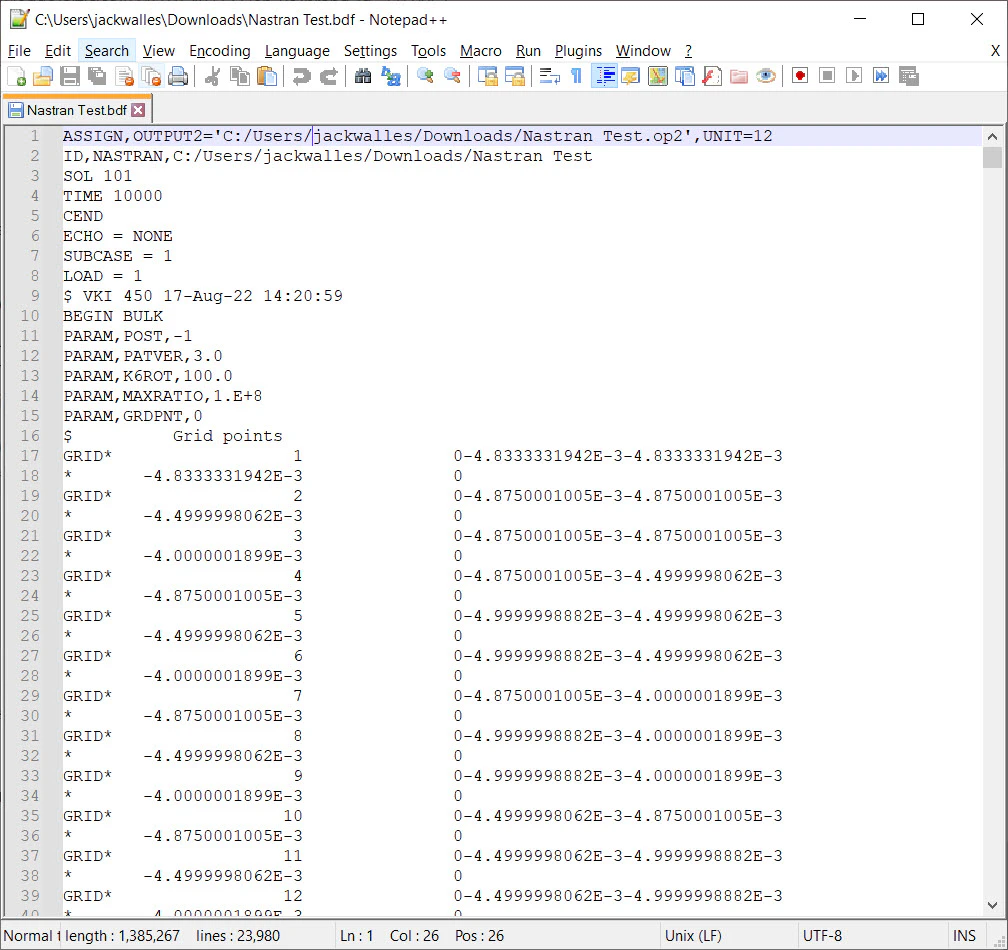Click the Print toolbar icon

tap(179, 76)
